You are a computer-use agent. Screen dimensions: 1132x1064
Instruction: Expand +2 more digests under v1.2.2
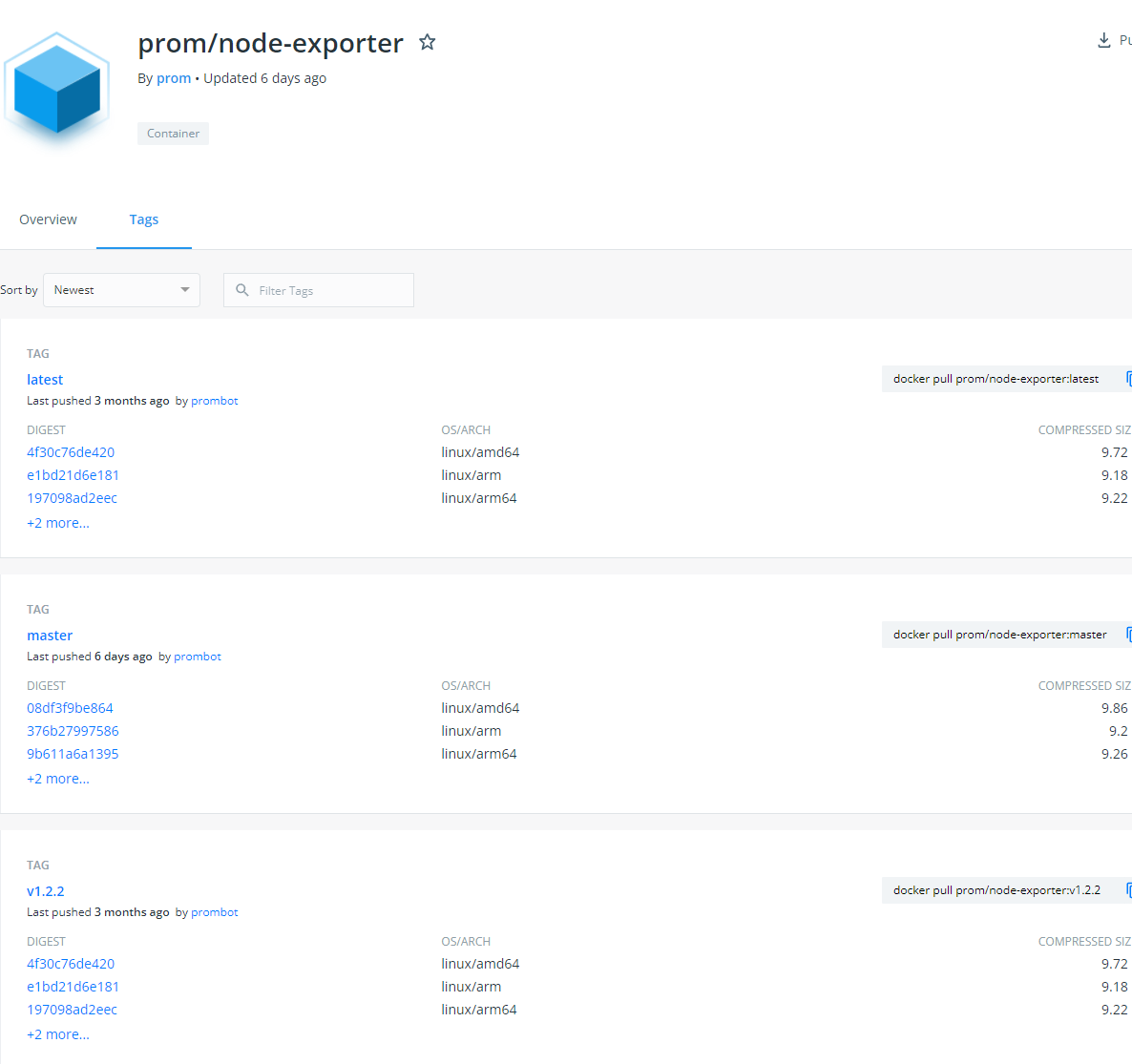58,1034
